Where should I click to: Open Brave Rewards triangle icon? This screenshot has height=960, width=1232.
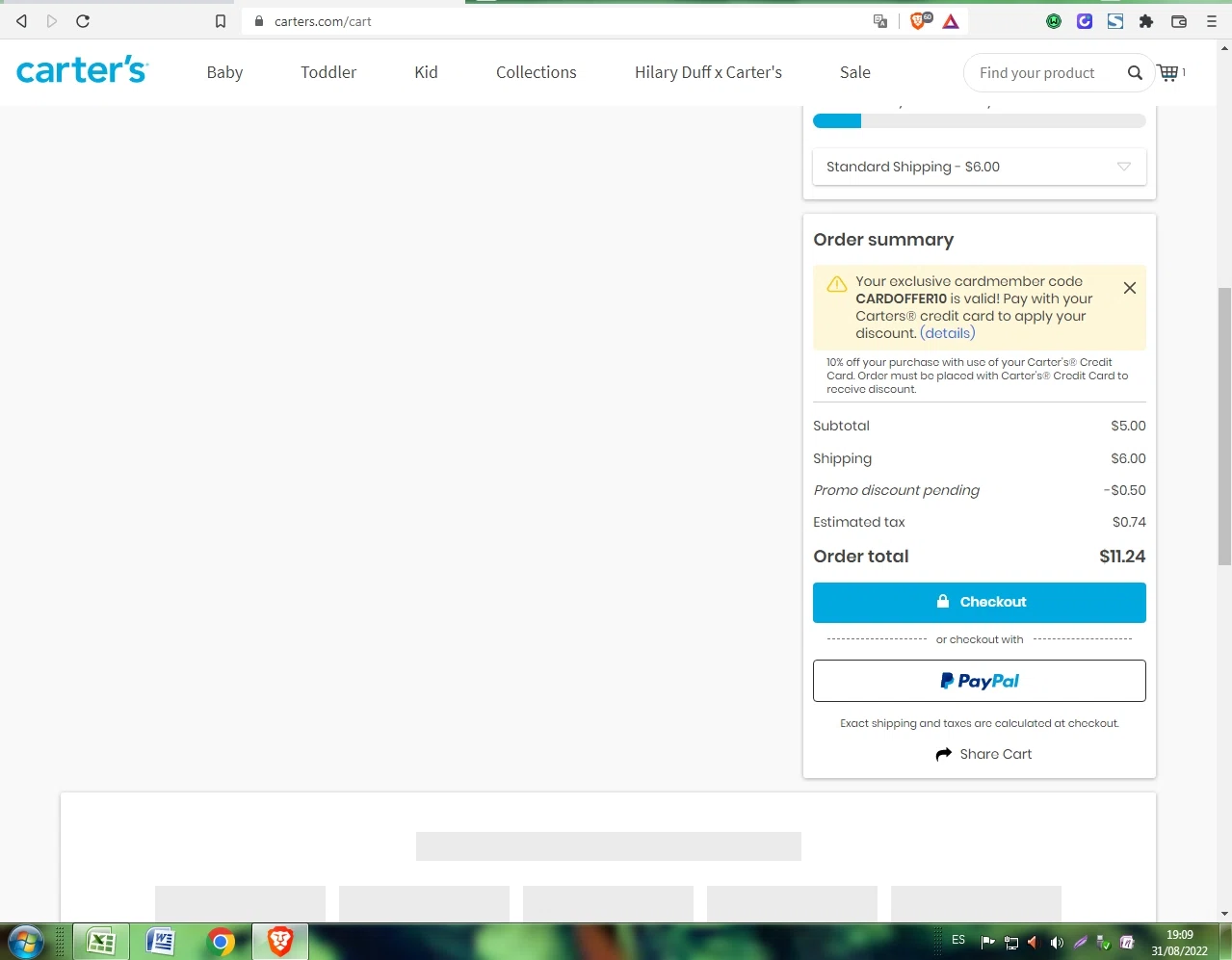[x=951, y=21]
